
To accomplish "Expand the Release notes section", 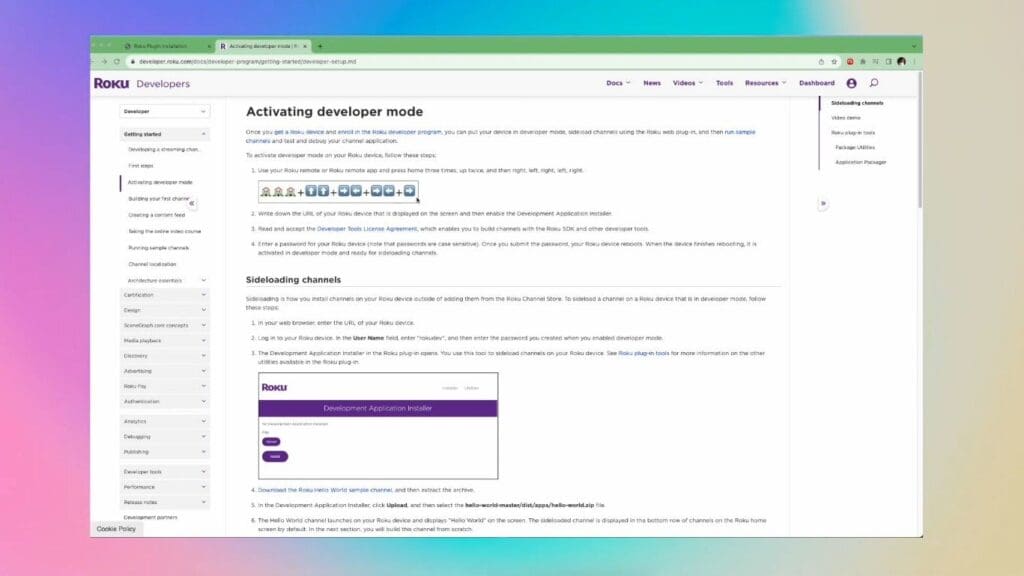I will click(165, 502).
